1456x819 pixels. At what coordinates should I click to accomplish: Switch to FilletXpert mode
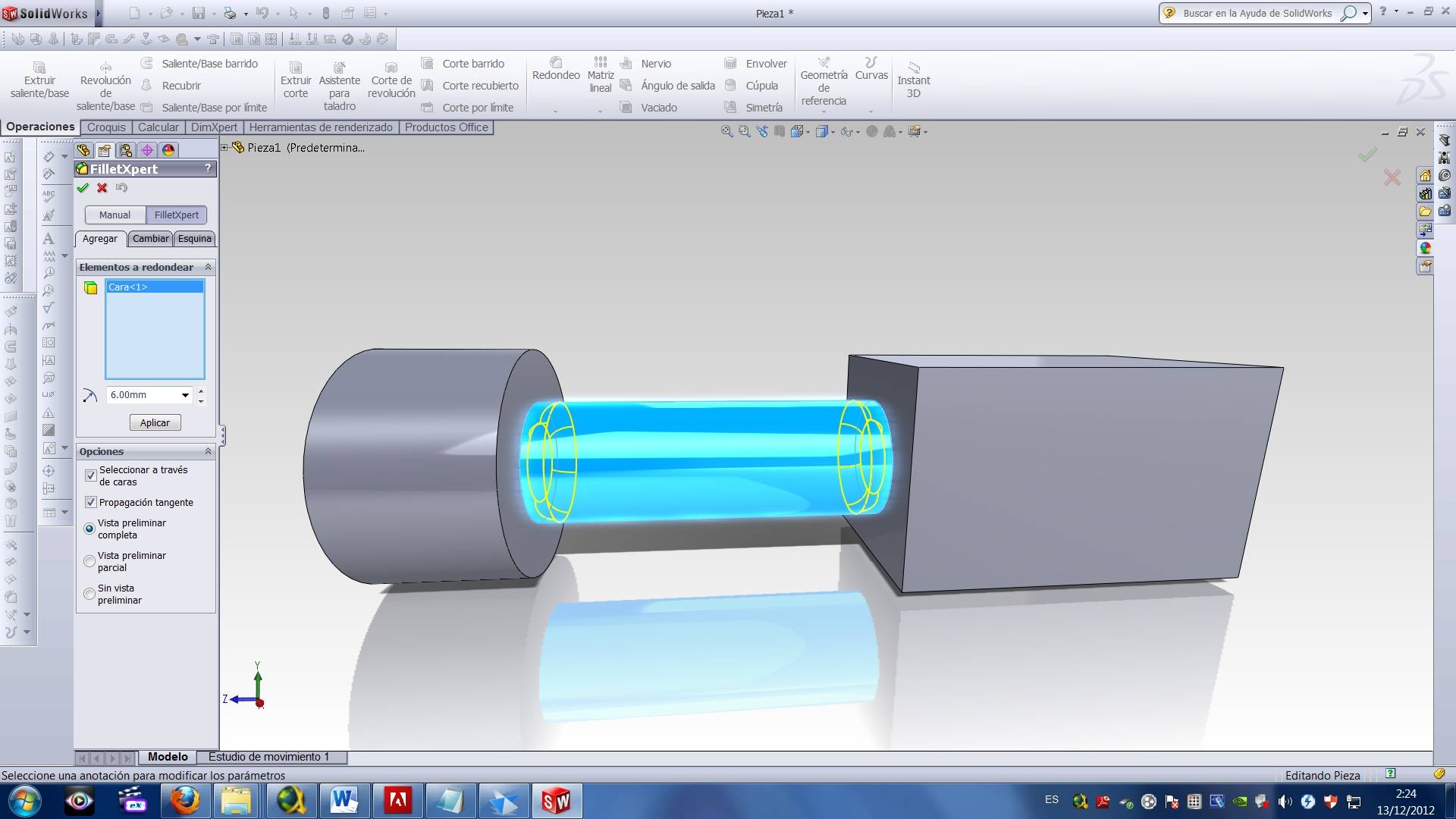coord(177,215)
